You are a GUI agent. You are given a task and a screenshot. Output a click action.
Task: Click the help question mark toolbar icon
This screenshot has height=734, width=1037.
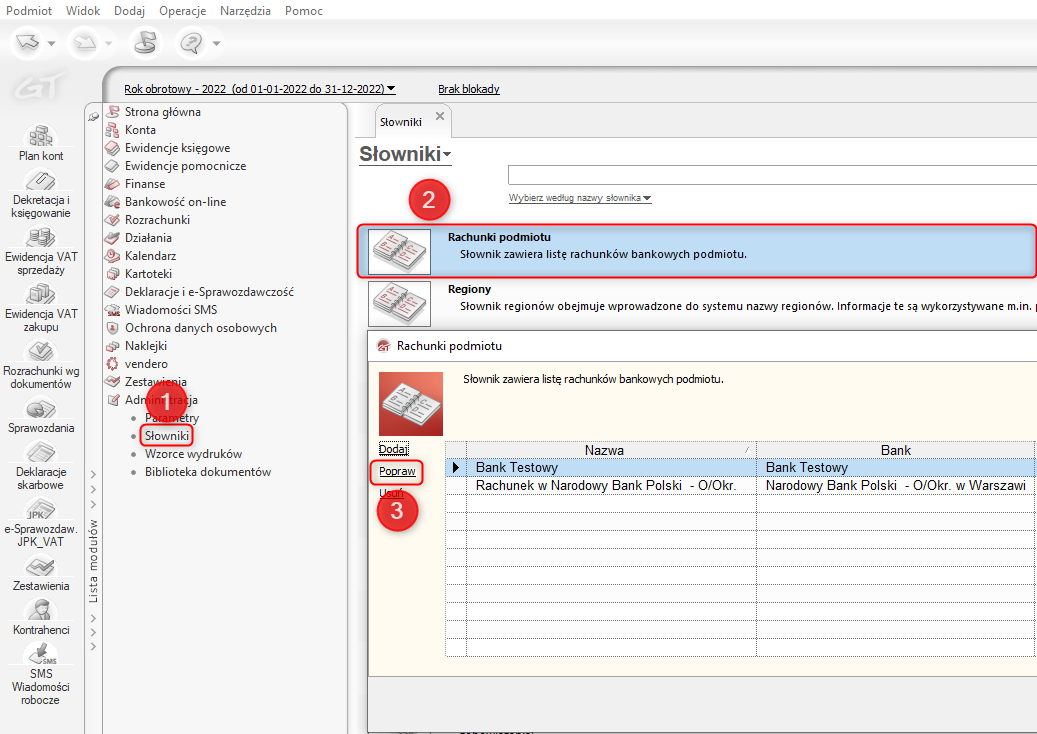[190, 43]
